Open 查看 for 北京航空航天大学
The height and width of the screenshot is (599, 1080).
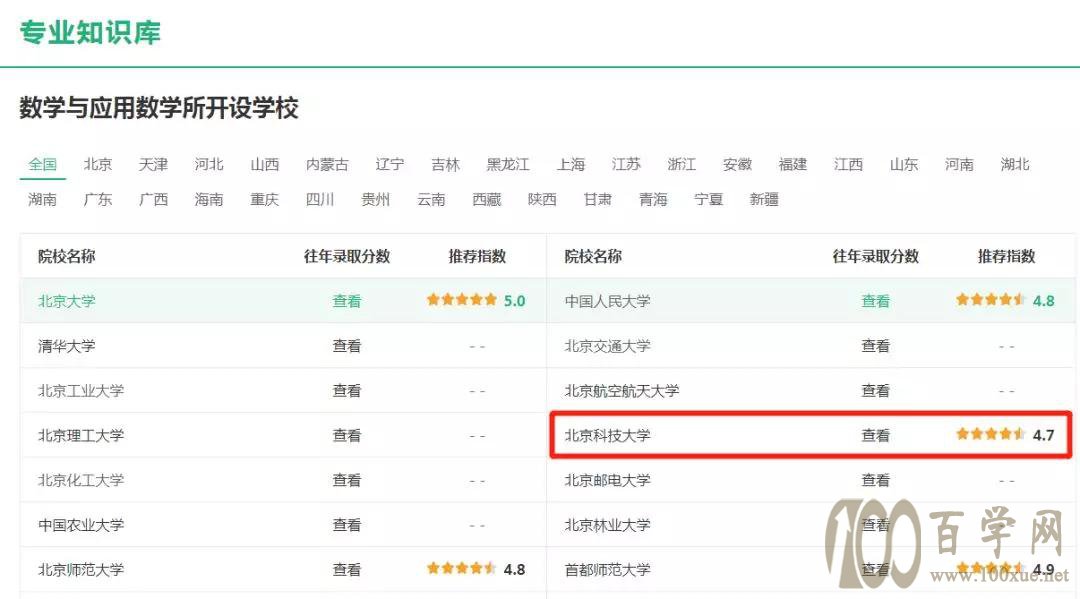[875, 390]
